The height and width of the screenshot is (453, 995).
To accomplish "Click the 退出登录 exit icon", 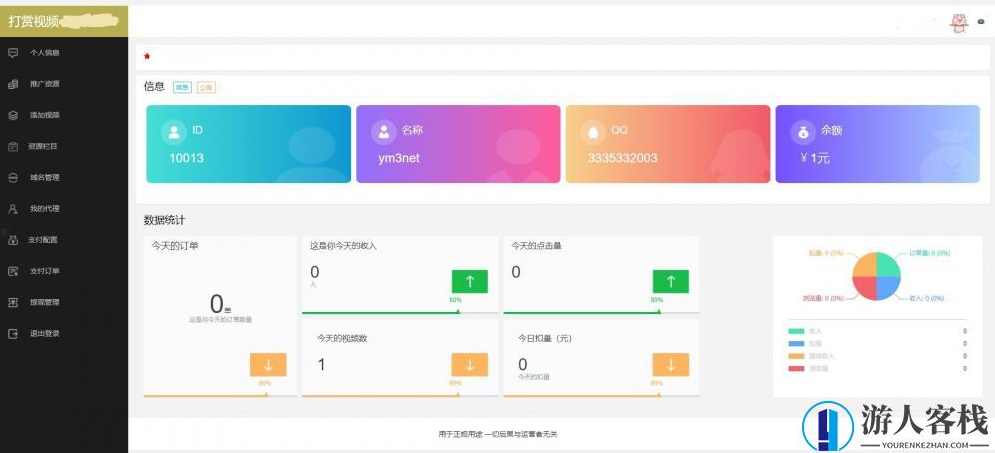I will pyautogui.click(x=13, y=334).
